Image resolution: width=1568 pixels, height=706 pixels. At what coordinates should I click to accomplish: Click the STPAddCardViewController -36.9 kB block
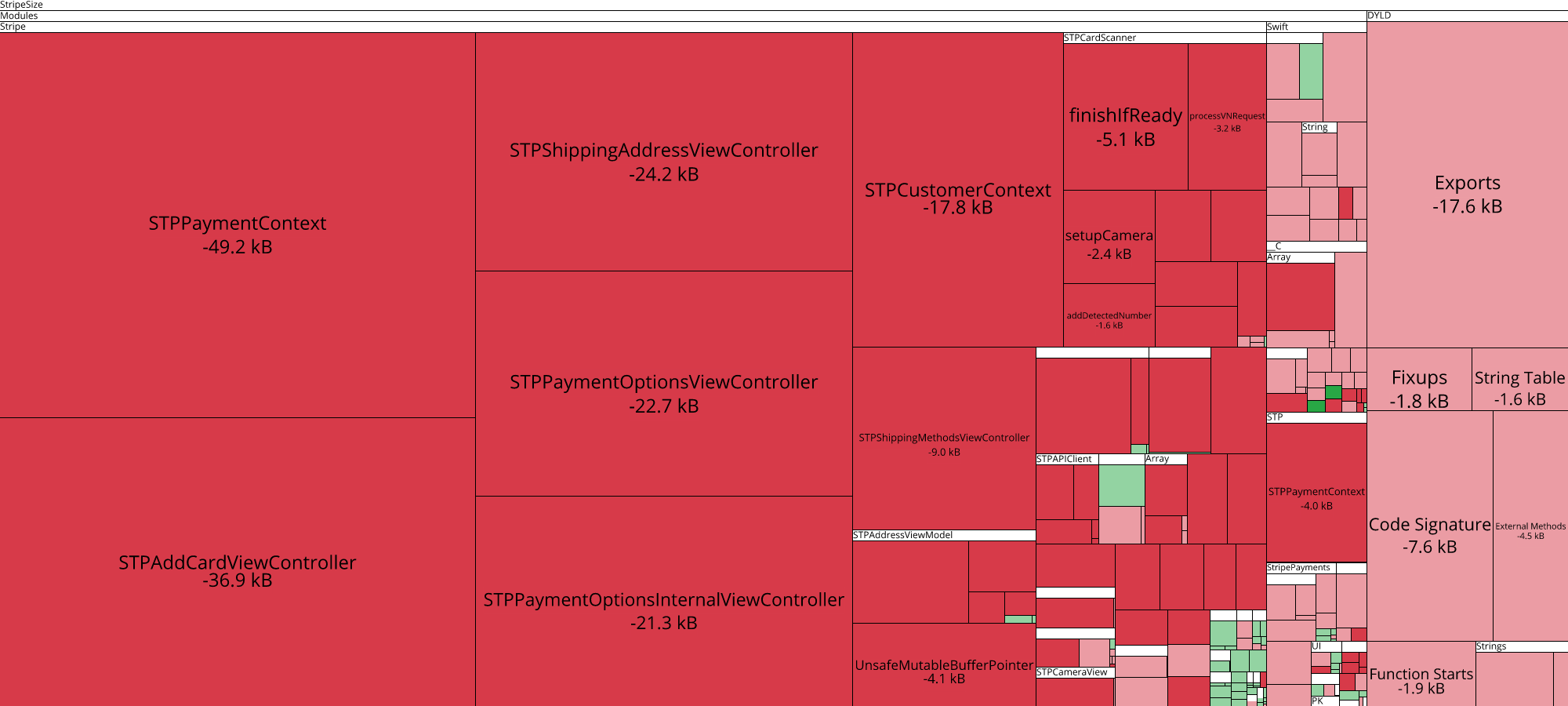pos(238,562)
